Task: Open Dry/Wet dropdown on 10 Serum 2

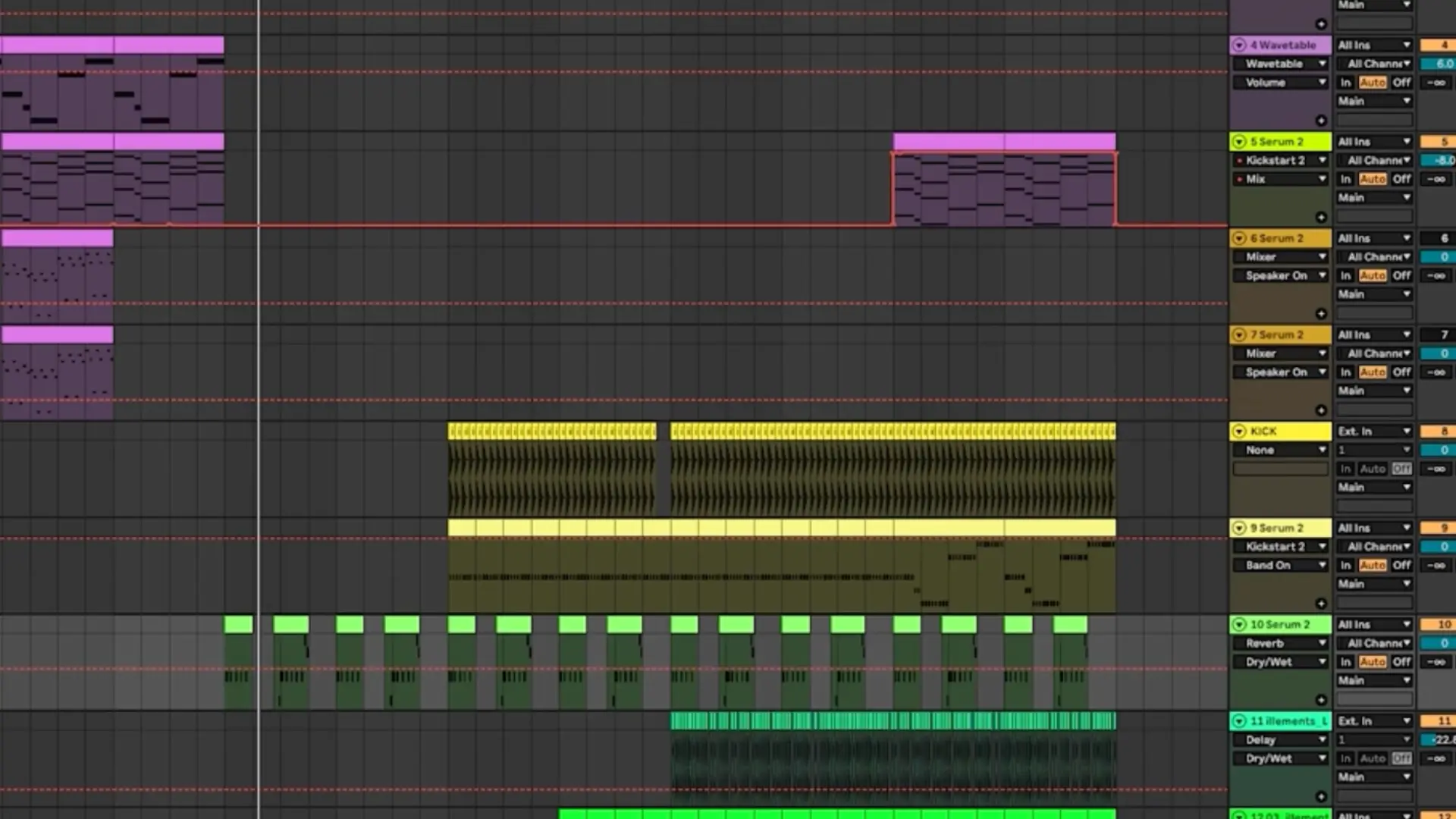Action: [x=1281, y=662]
